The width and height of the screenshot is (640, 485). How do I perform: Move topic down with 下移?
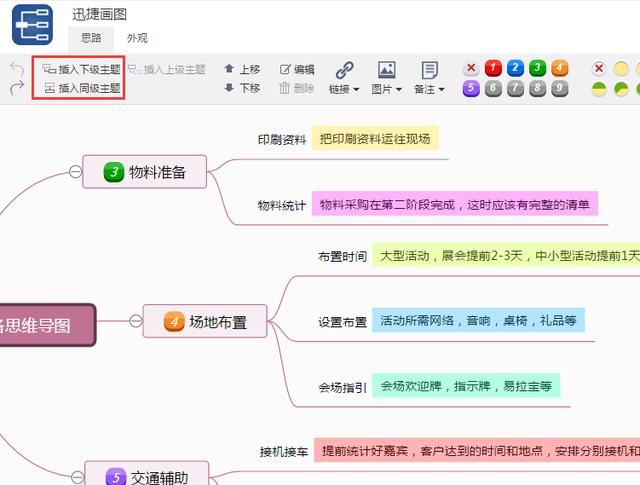241,88
